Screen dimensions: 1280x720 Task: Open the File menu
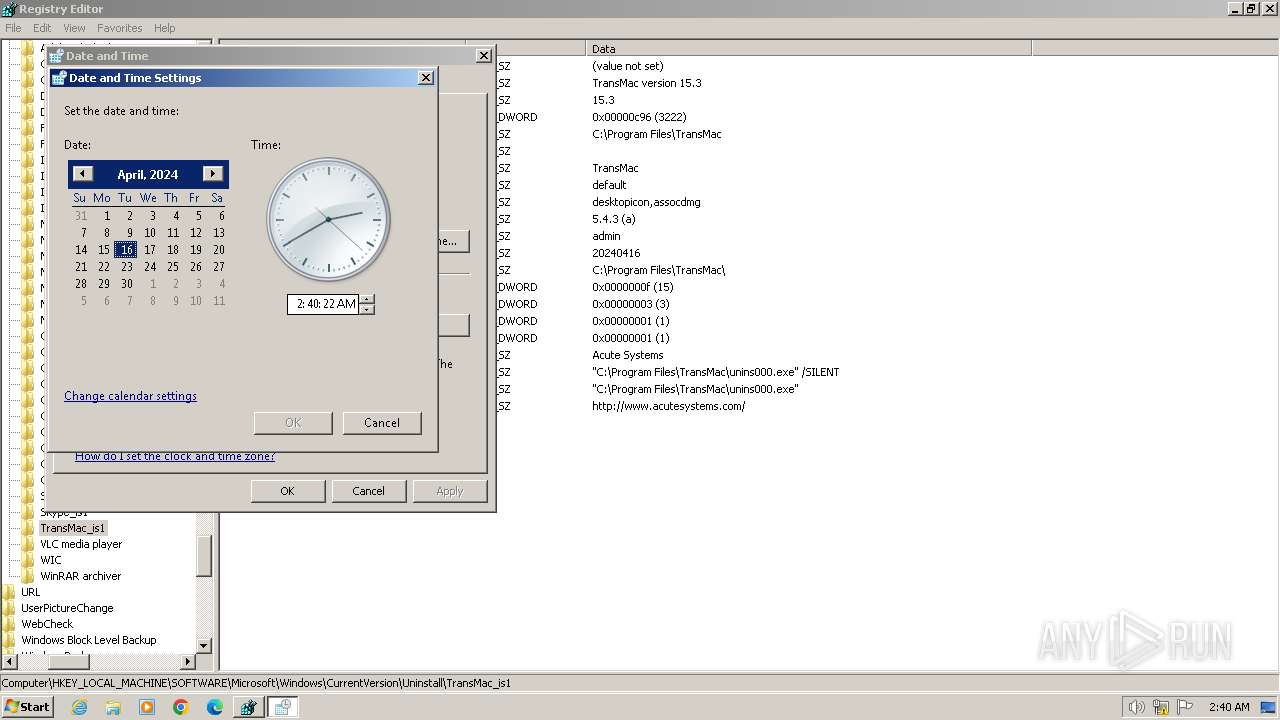click(13, 28)
